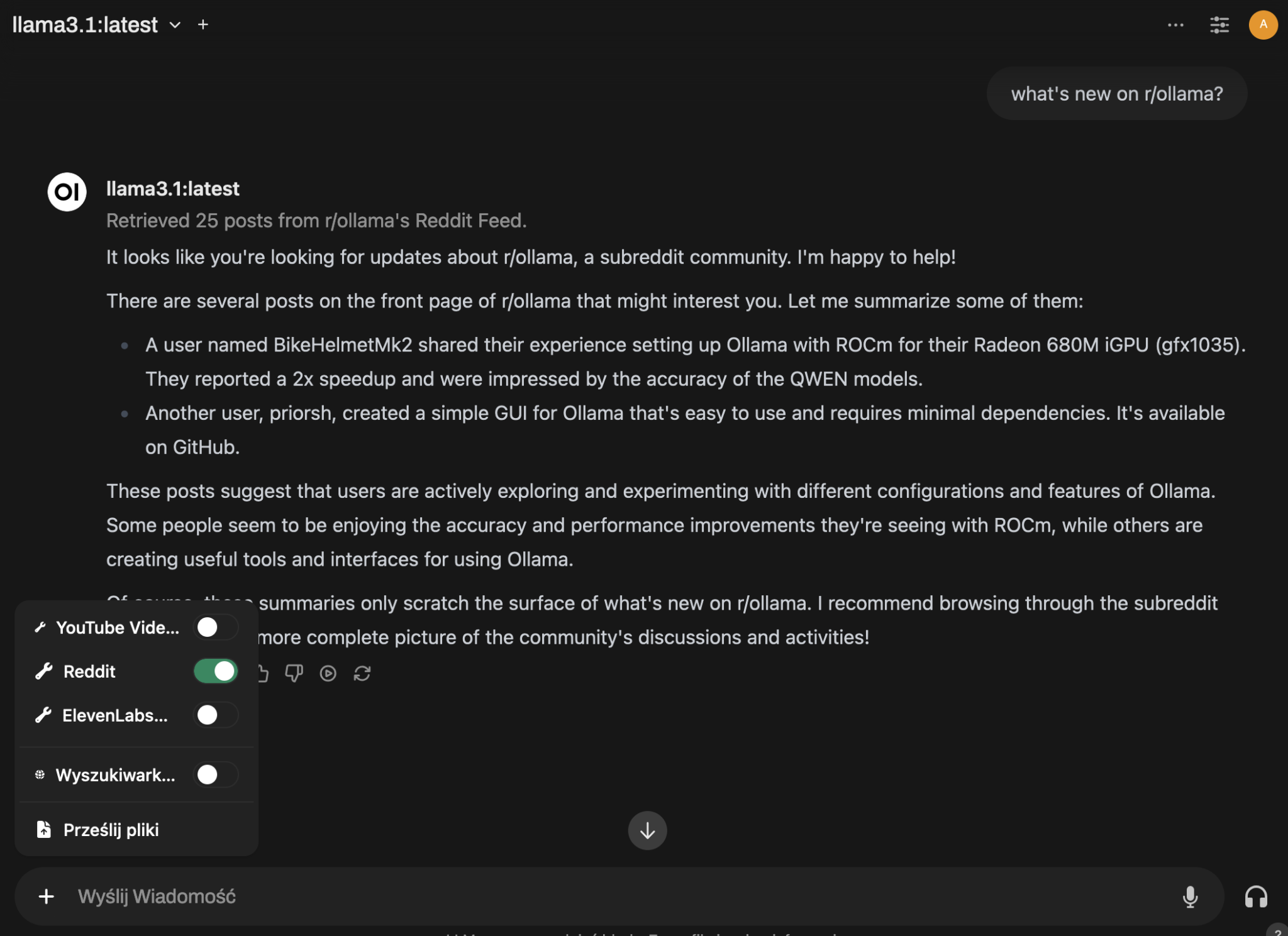This screenshot has height=936, width=1288.
Task: Open the three-dot overflow menu
Action: 1175,25
